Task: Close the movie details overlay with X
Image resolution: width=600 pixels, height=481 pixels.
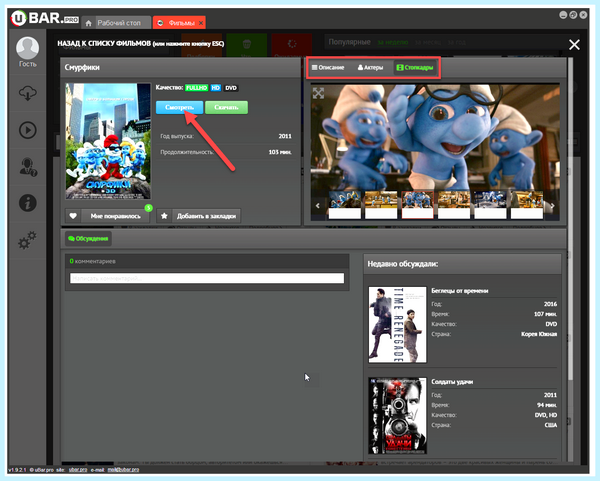Action: (574, 45)
